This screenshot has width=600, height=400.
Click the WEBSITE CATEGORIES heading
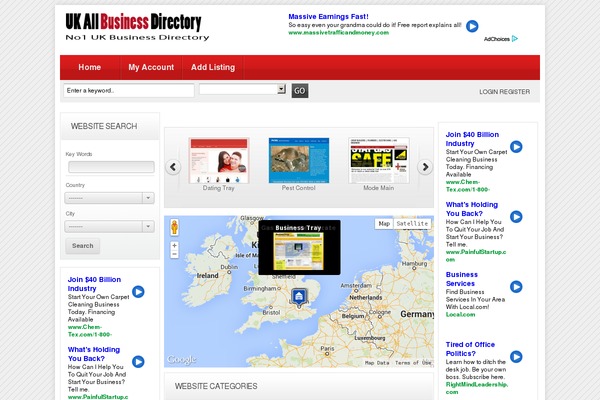(x=216, y=386)
